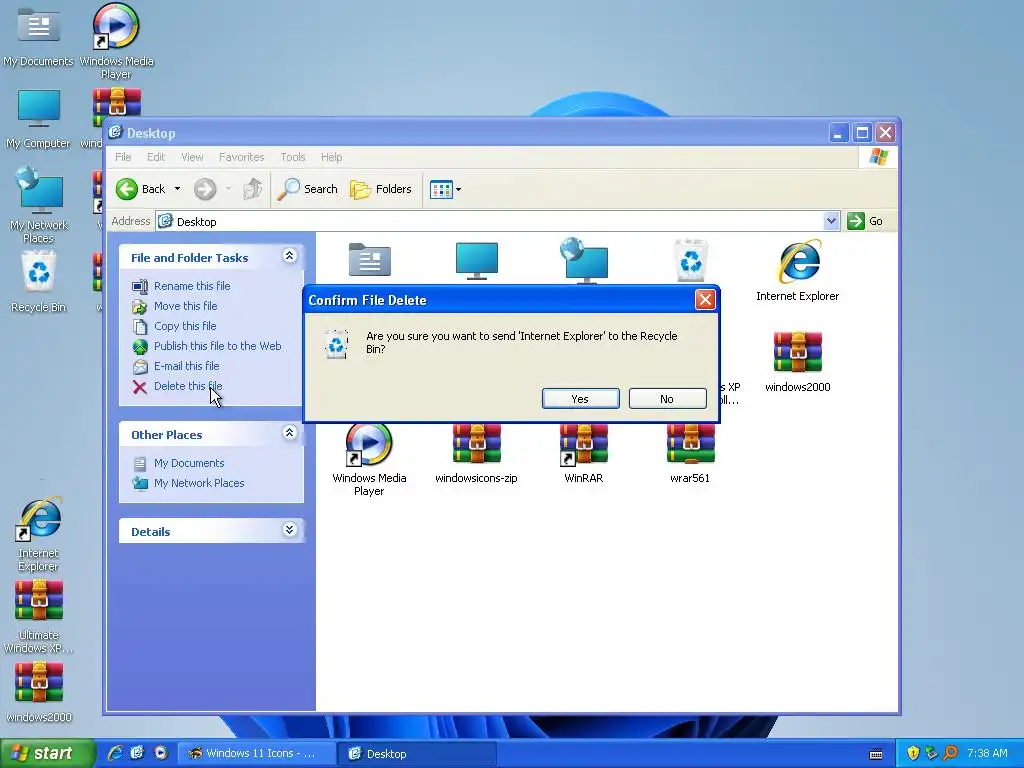
Task: Click the Go button beside address bar
Action: (865, 221)
